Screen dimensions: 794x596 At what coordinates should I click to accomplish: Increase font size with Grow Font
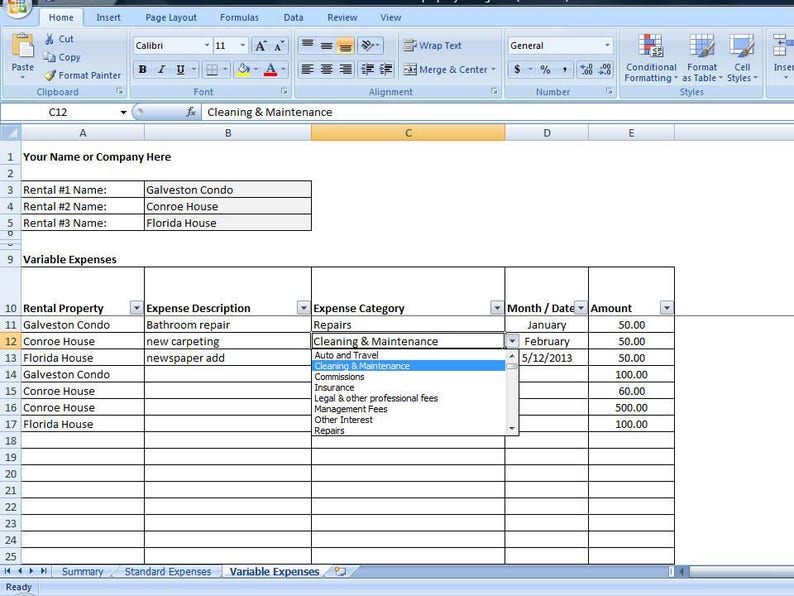[261, 46]
